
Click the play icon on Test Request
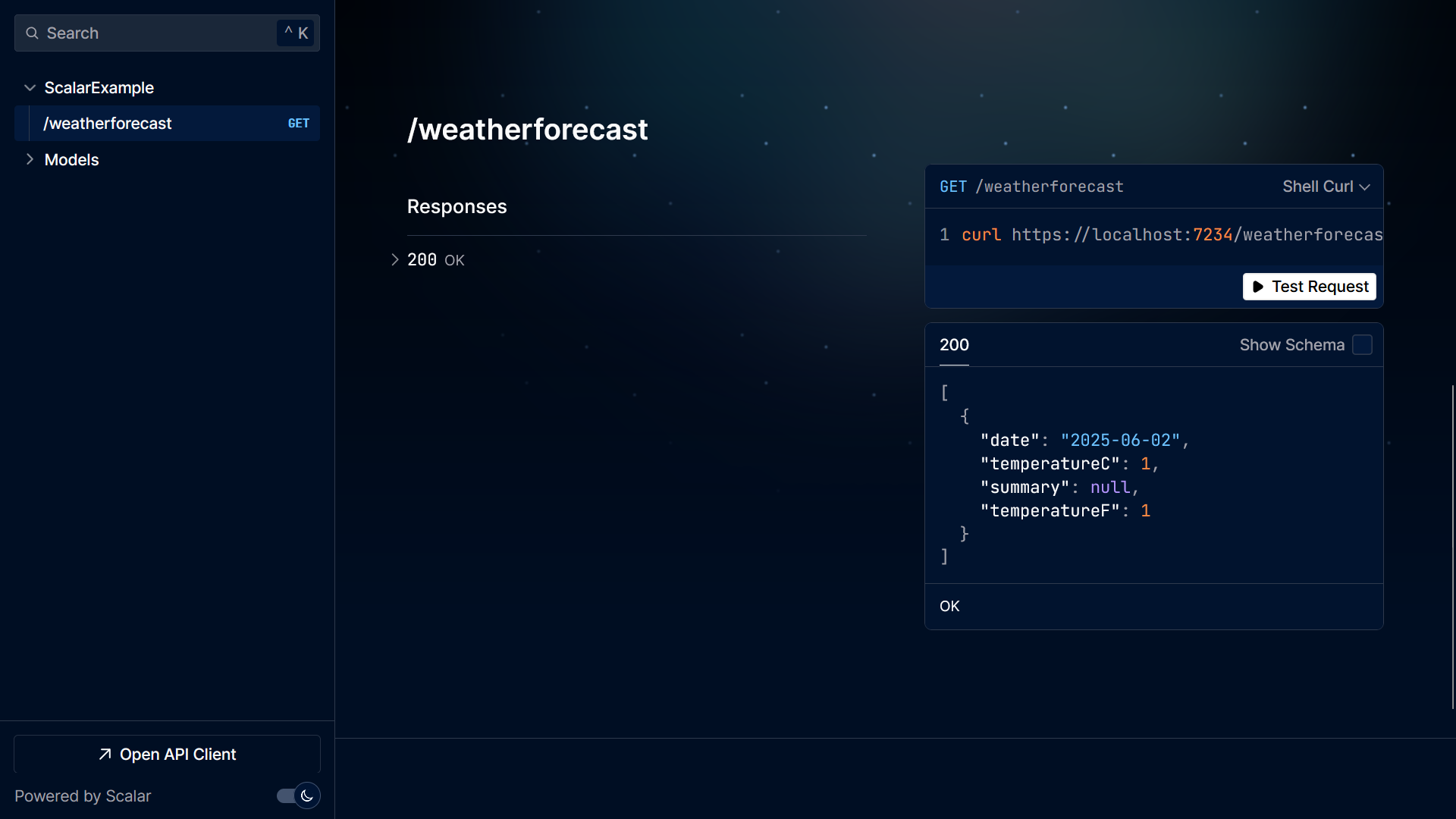click(1258, 287)
